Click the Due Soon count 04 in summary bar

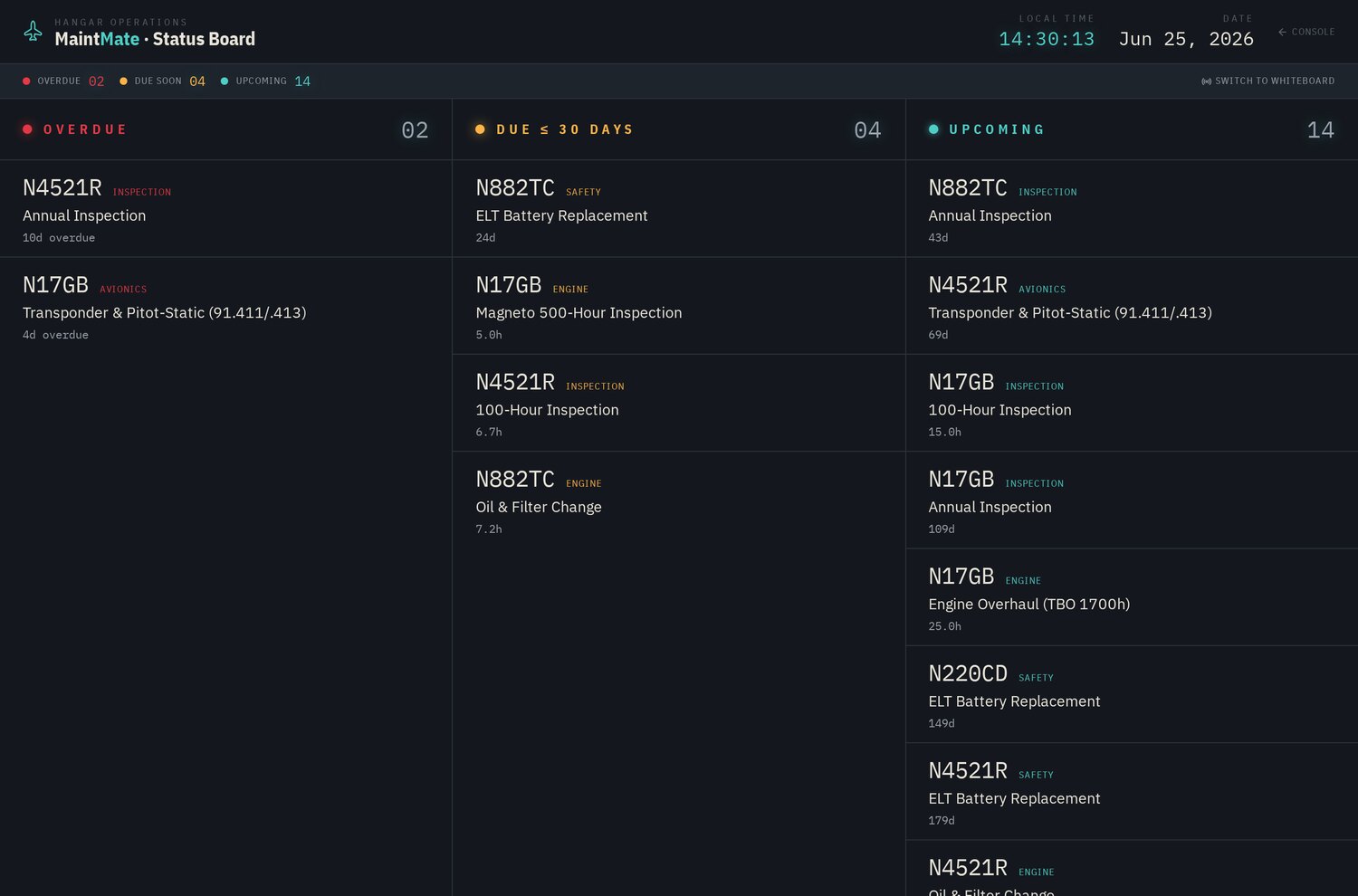pos(197,81)
